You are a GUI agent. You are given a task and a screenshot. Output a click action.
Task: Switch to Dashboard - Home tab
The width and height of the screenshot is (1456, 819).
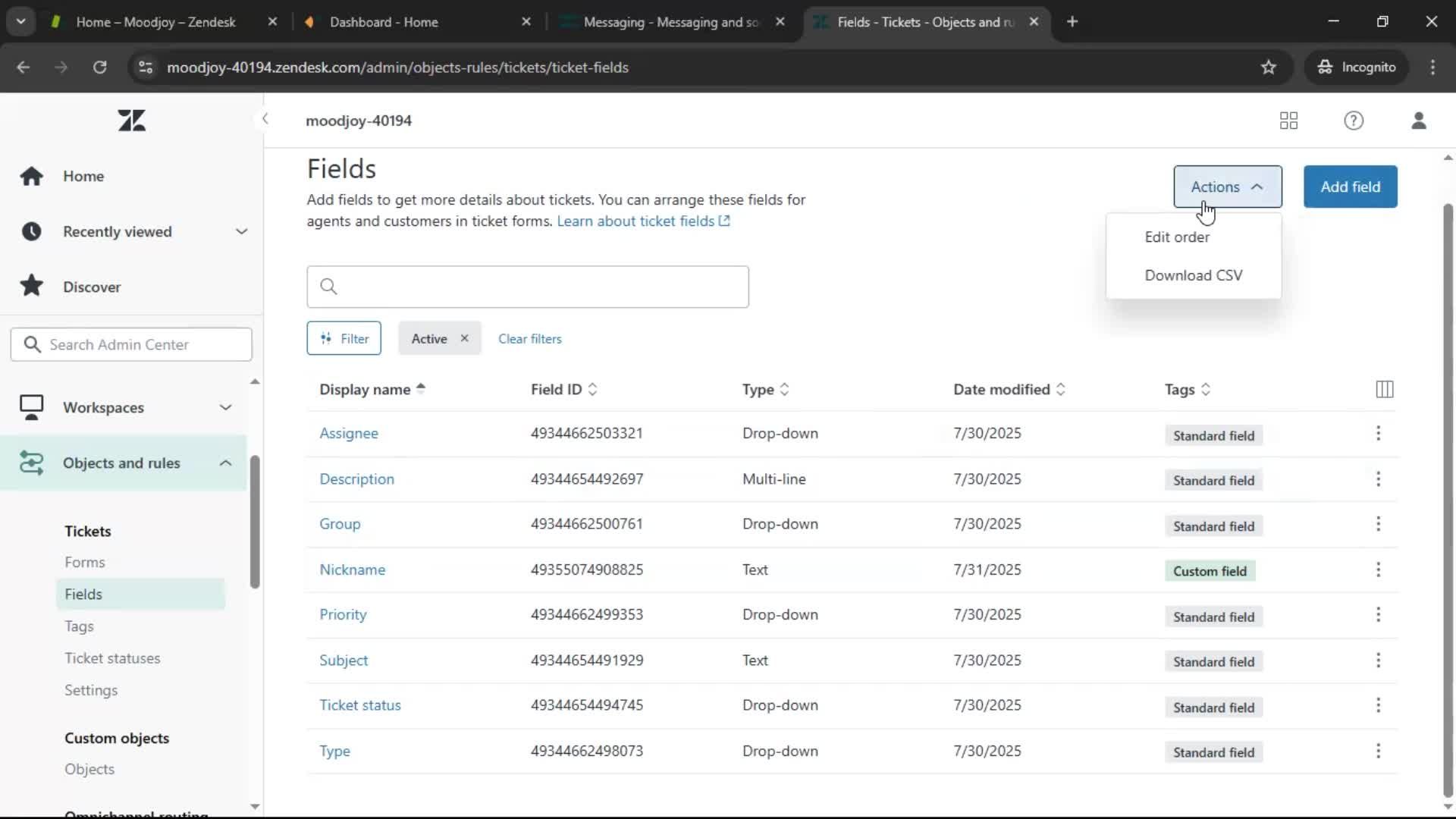click(384, 22)
